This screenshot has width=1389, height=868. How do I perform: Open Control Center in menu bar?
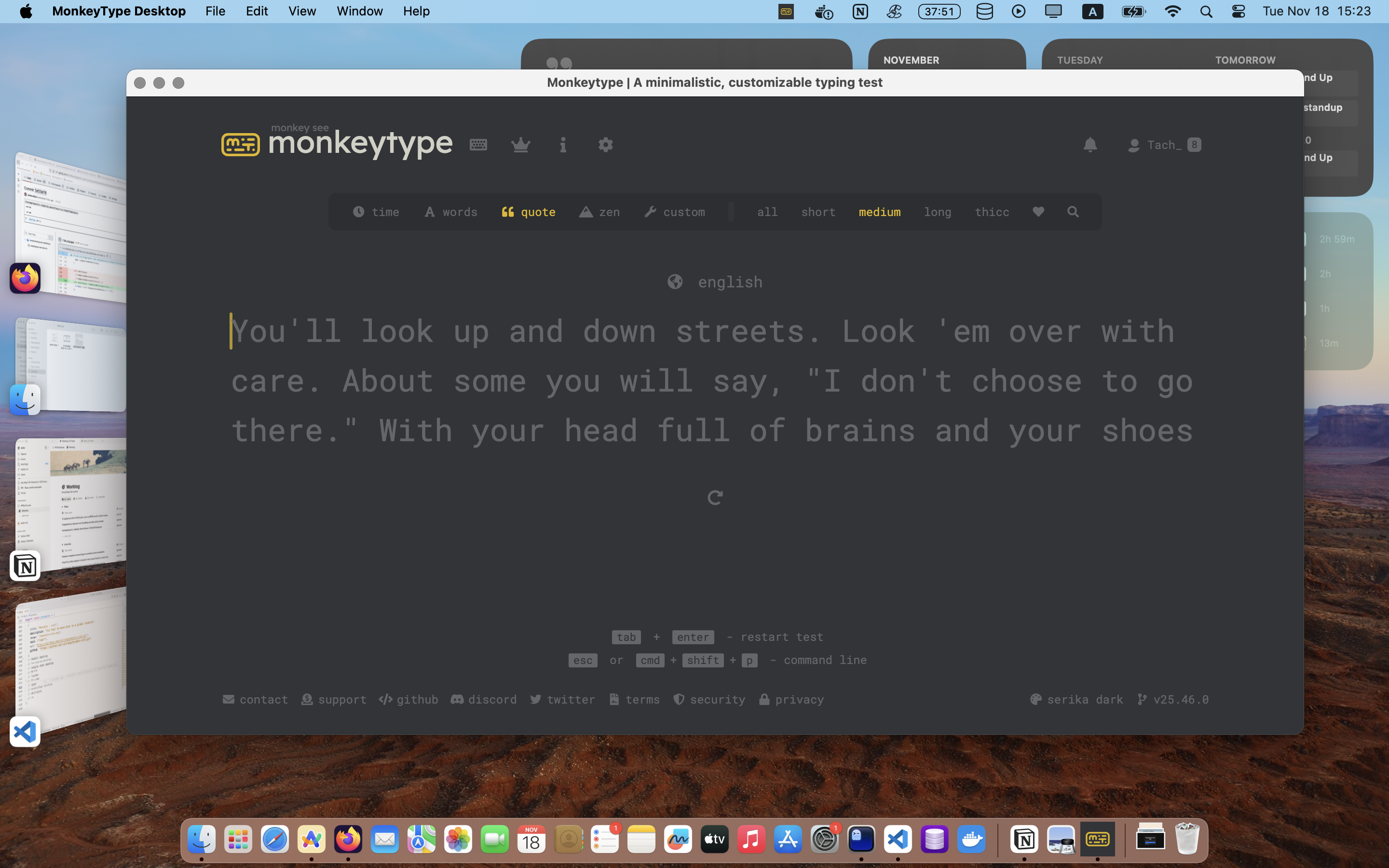[1238, 11]
